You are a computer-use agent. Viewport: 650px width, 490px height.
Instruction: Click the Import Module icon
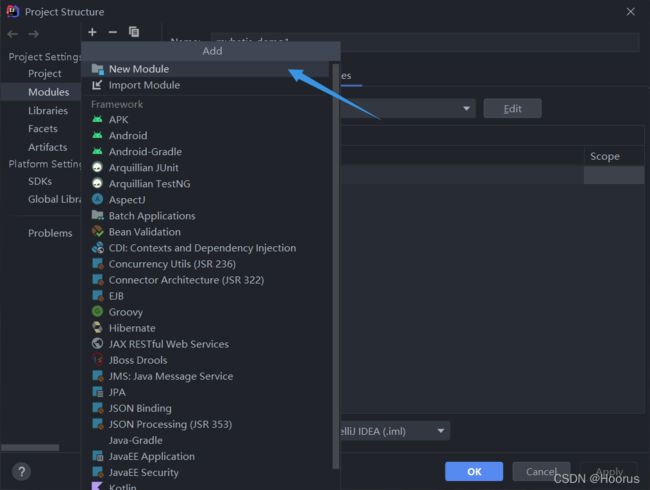pos(97,85)
